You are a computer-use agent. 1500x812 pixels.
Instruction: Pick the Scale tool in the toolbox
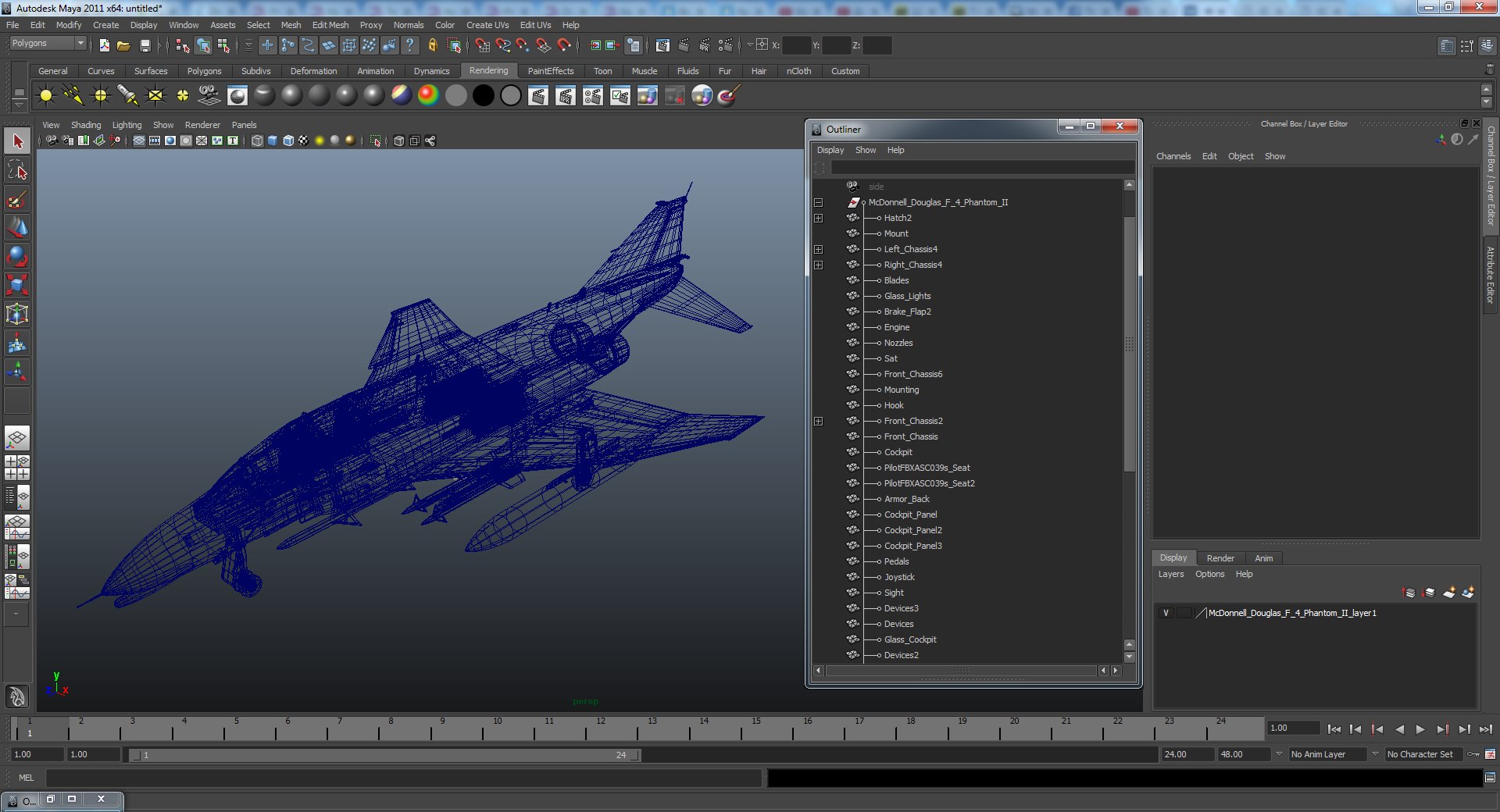17,285
